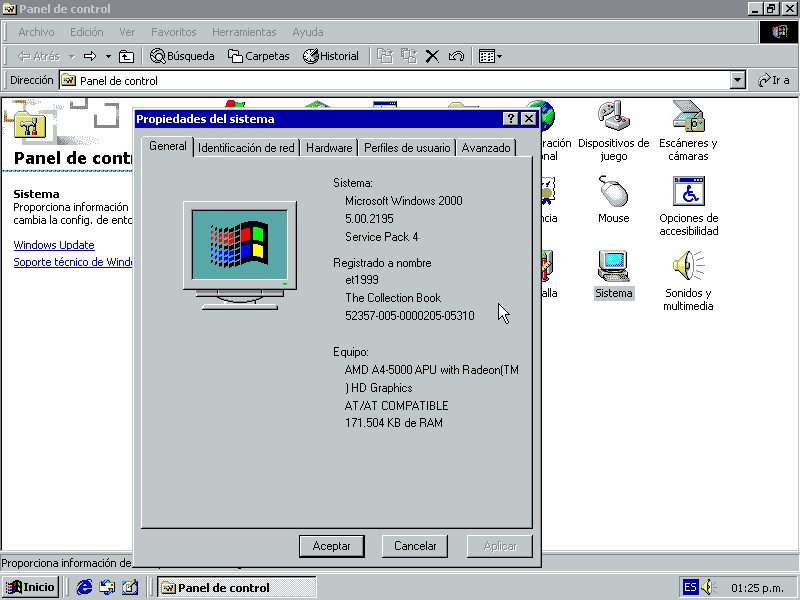The height and width of the screenshot is (600, 800).
Task: Toggle the Carpetas pane button
Action: pos(259,56)
